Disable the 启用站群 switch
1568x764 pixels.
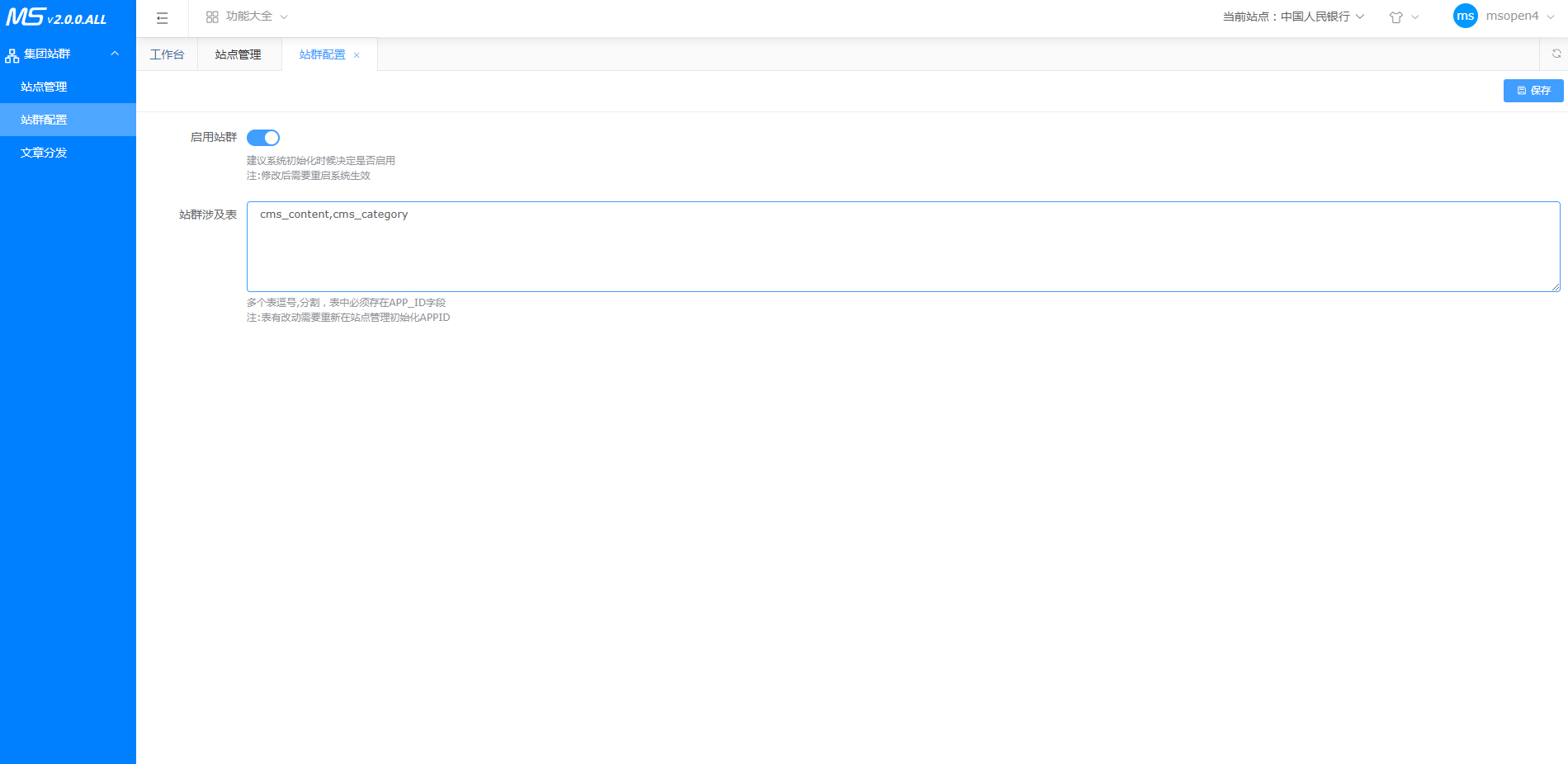[263, 138]
